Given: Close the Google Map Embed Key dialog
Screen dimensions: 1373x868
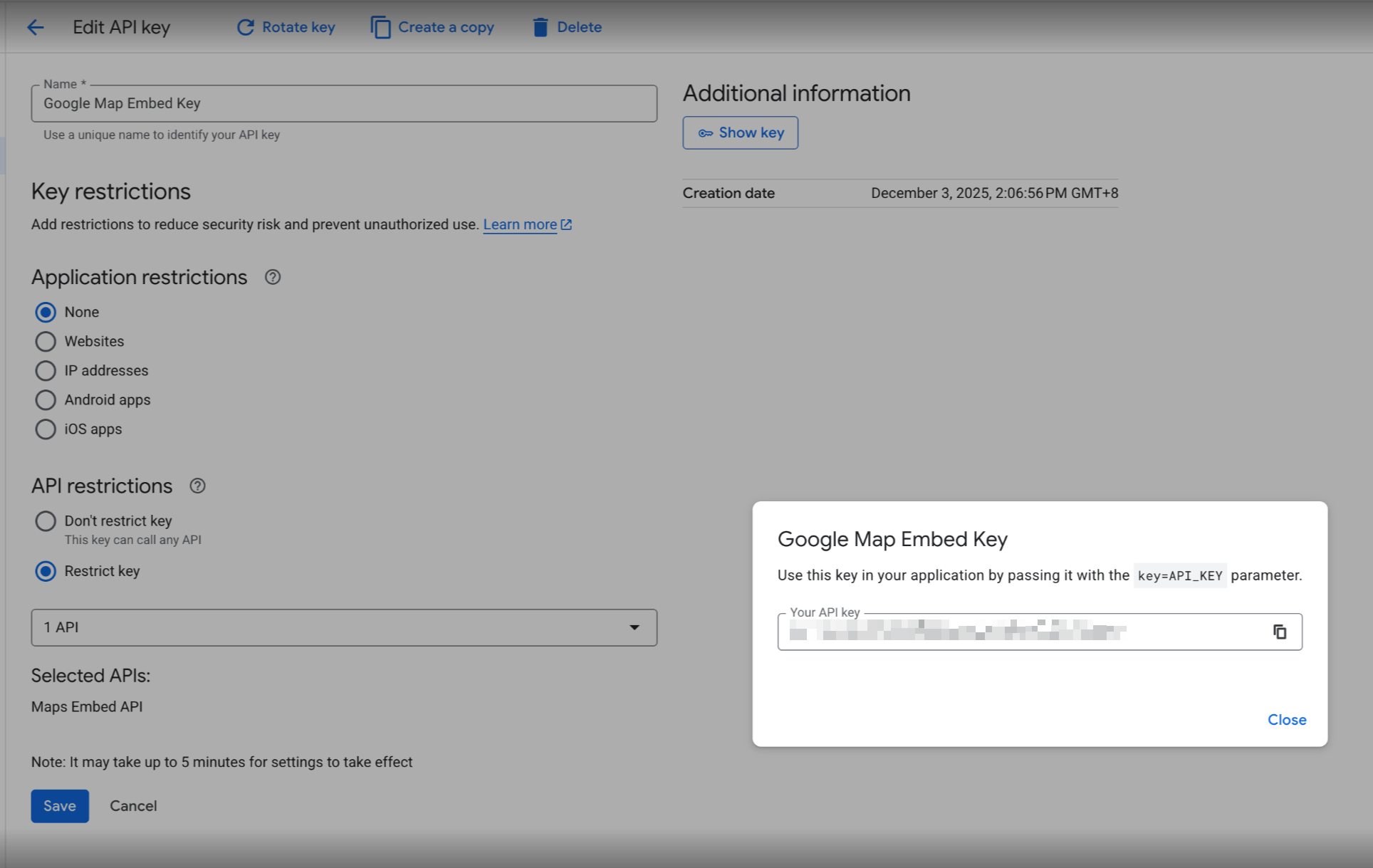Looking at the screenshot, I should pyautogui.click(x=1286, y=720).
